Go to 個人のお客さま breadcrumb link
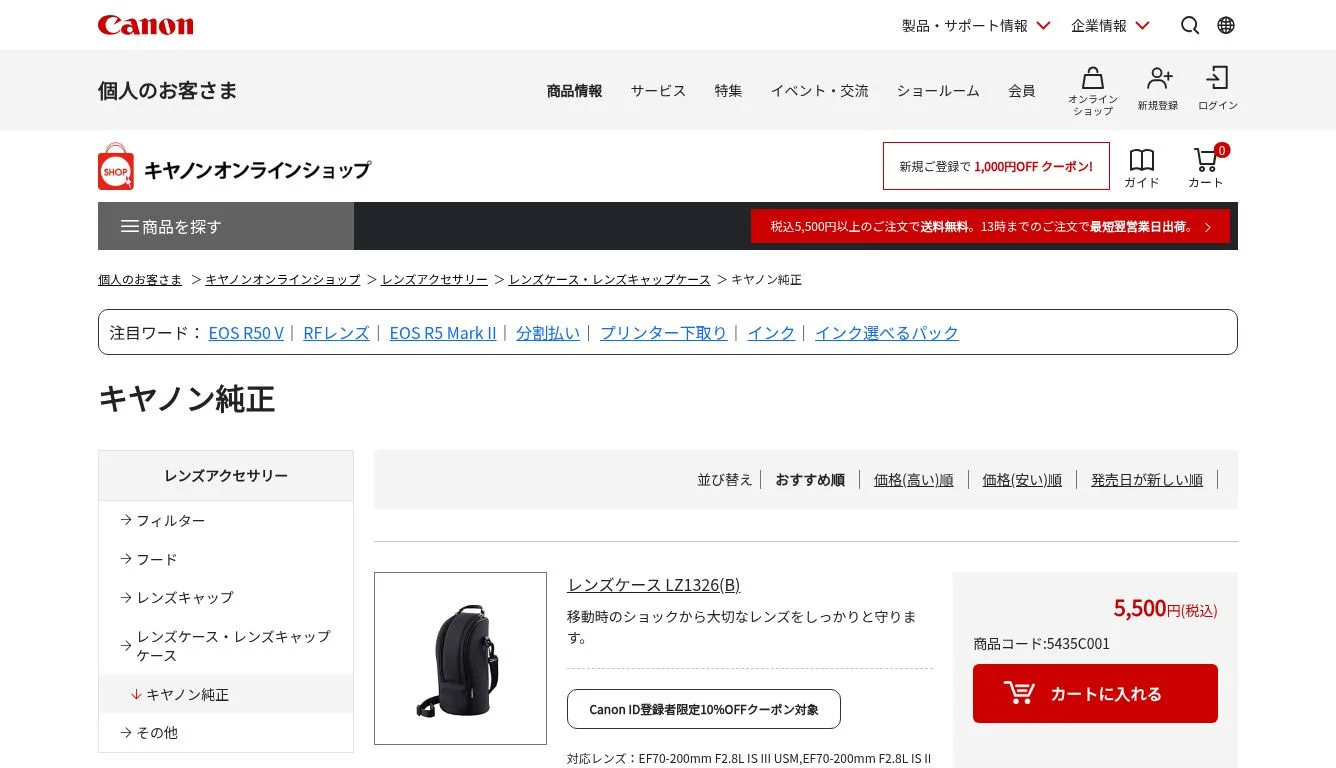Viewport: 1336px width, 768px height. point(140,279)
